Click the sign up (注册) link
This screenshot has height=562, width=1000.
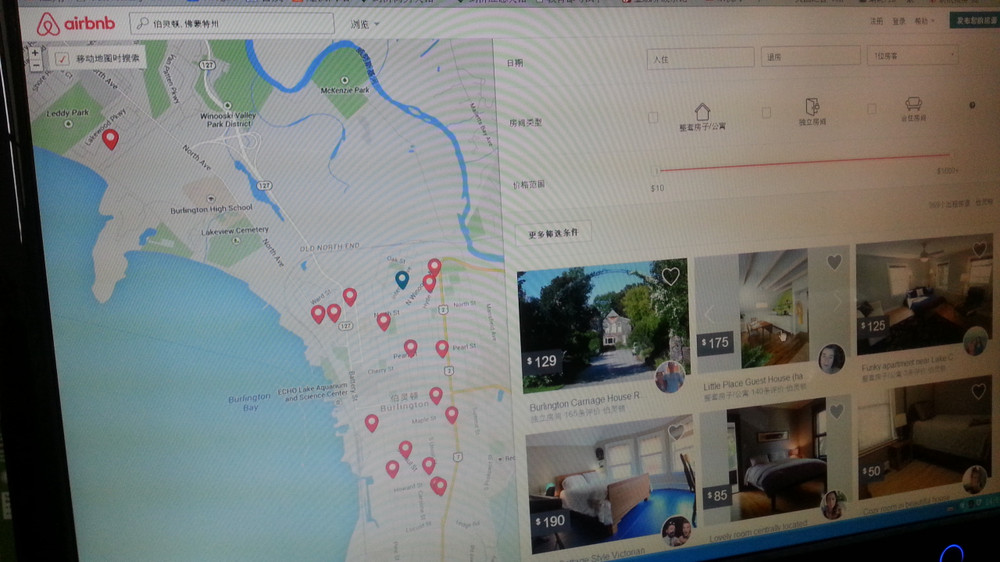876,20
